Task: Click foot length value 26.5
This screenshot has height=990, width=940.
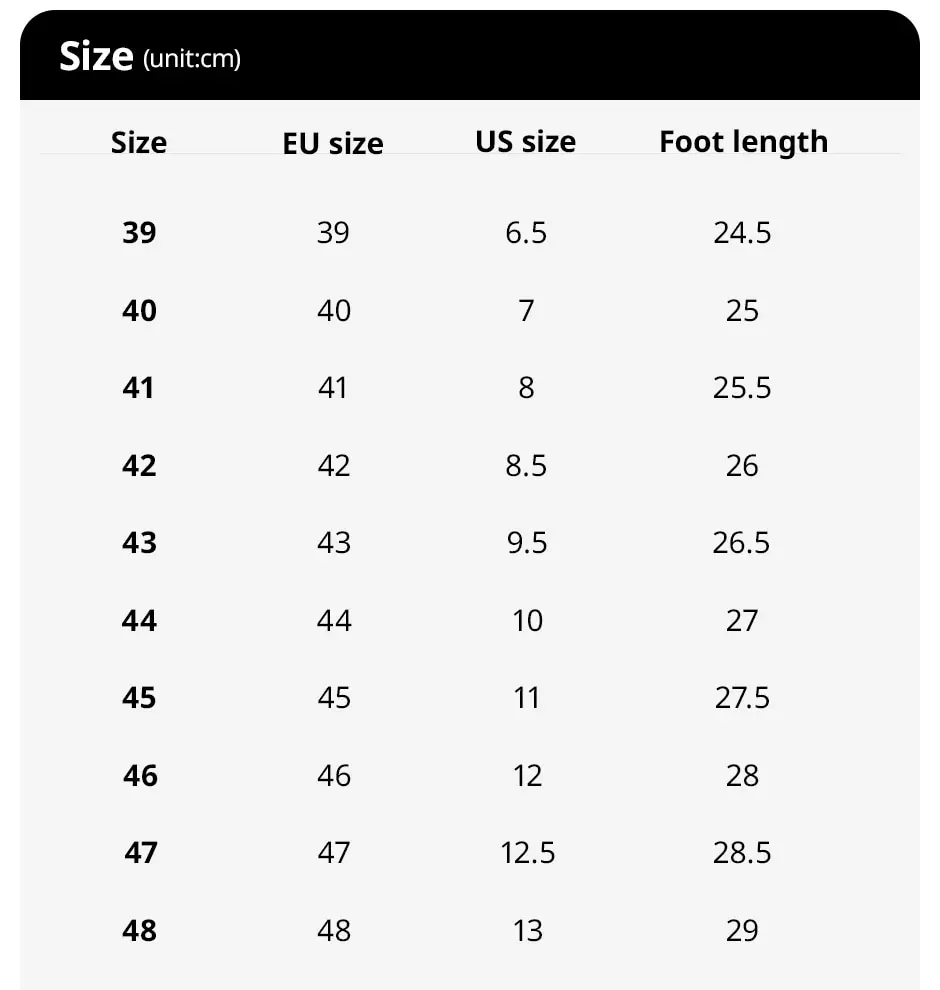Action: click(742, 543)
